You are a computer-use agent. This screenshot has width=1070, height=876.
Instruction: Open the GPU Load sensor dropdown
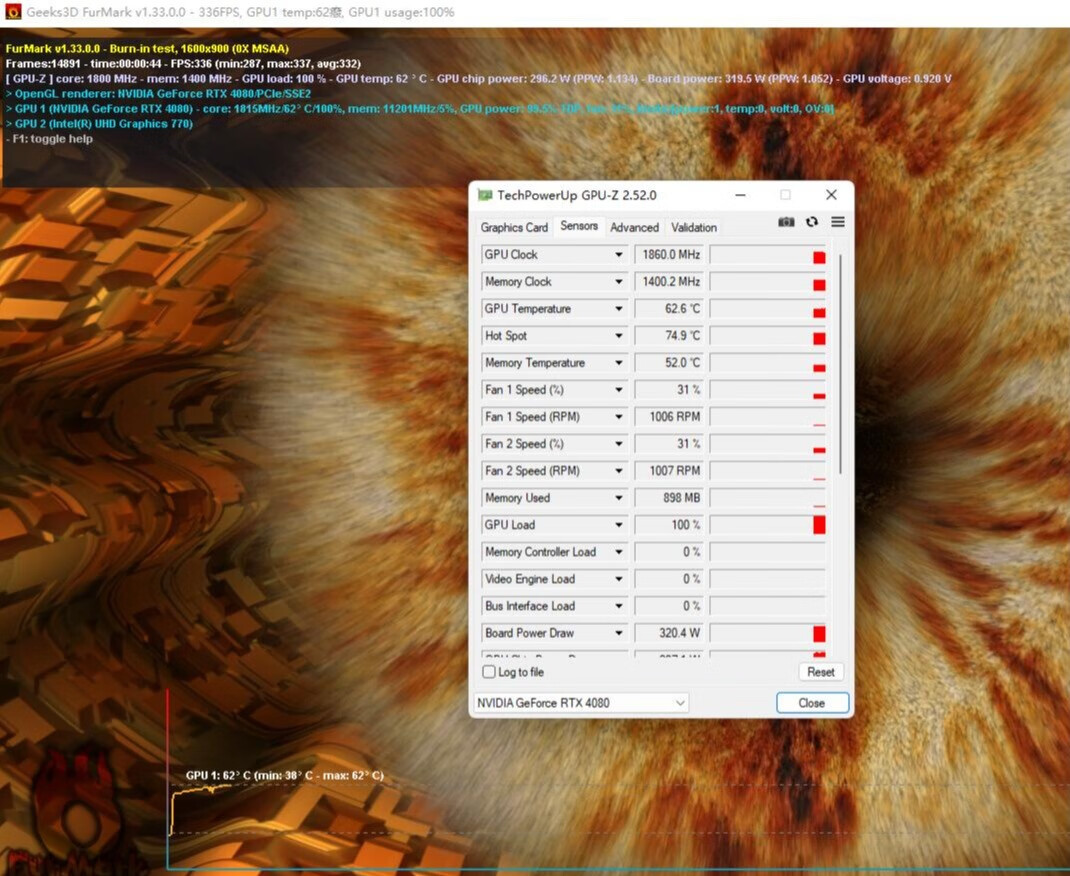[x=618, y=525]
